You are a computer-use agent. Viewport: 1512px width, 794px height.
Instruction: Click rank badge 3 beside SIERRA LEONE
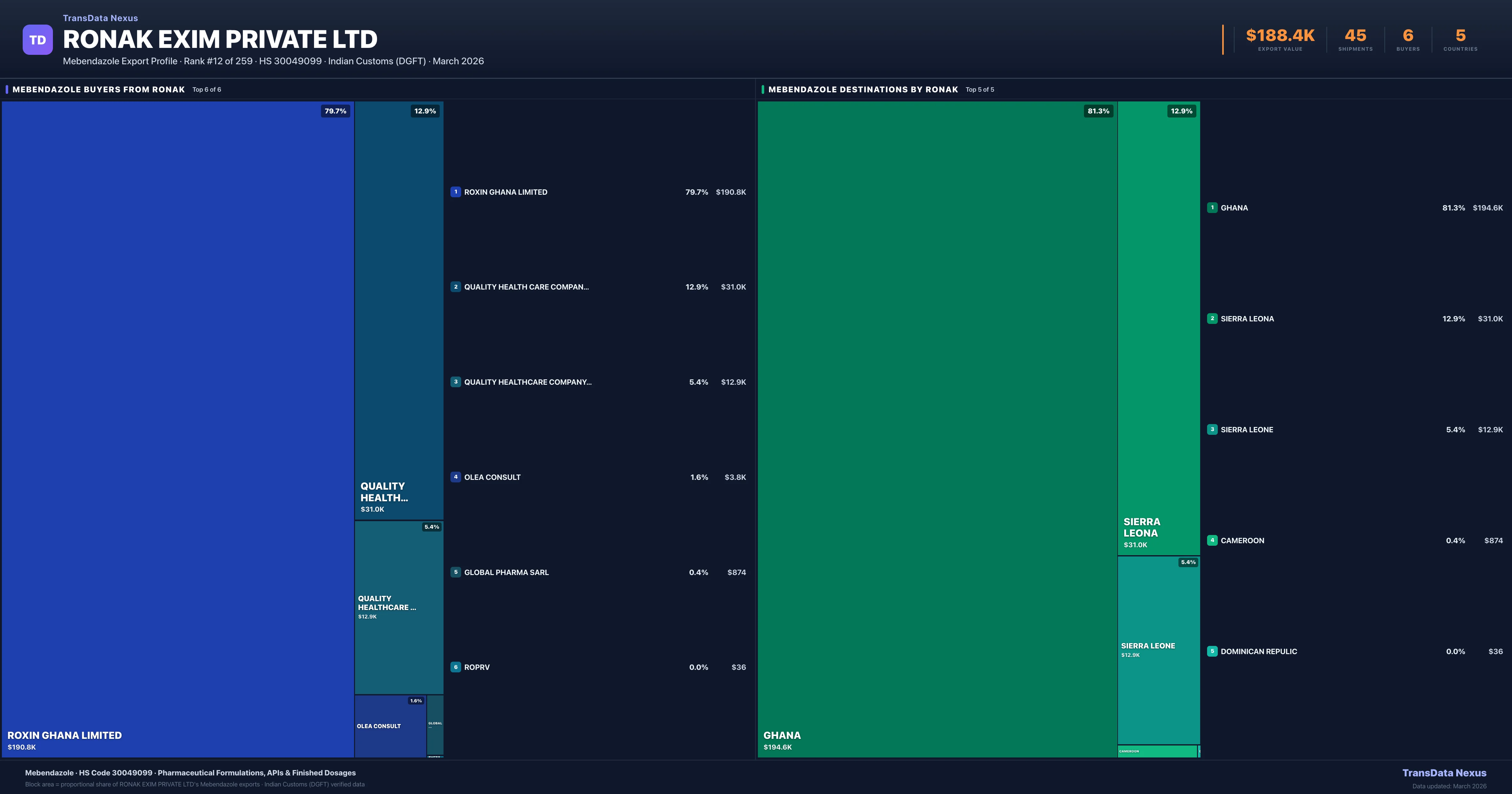pos(1212,430)
